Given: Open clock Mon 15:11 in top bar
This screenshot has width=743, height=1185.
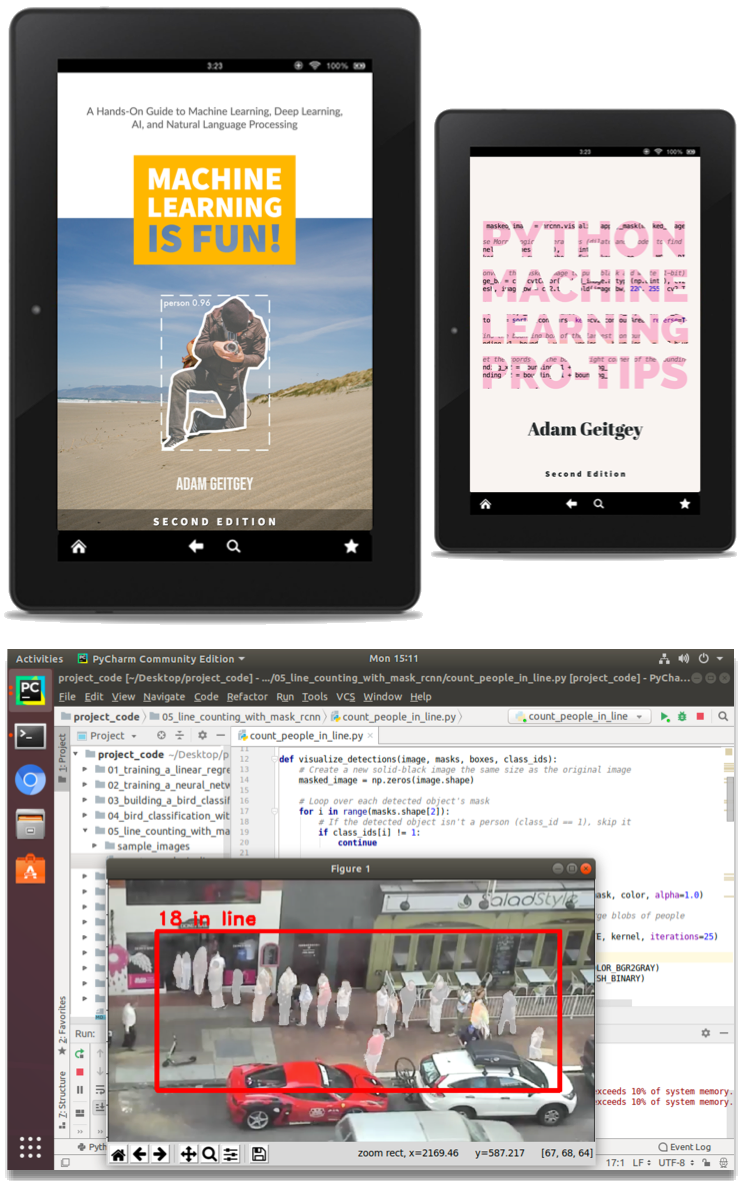Looking at the screenshot, I should pyautogui.click(x=393, y=658).
